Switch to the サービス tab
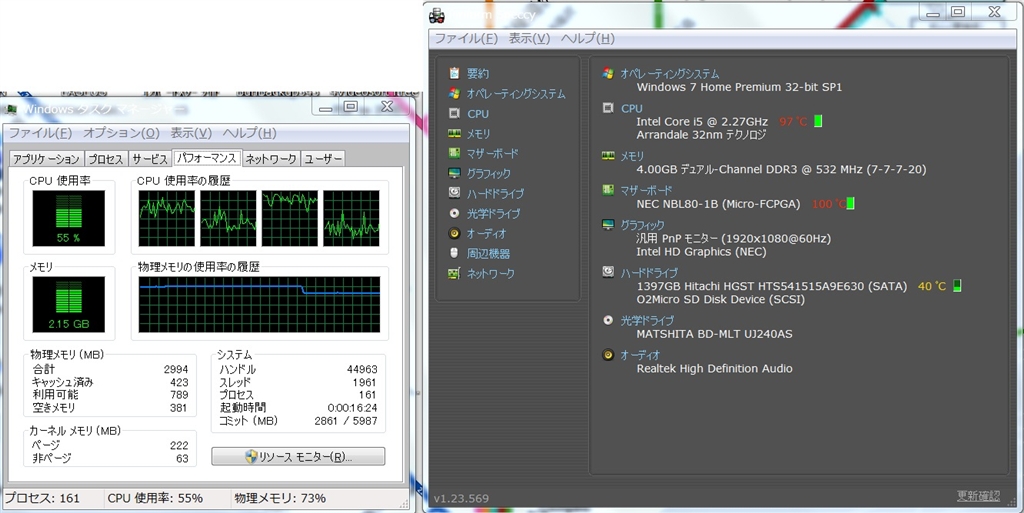Image resolution: width=1024 pixels, height=513 pixels. point(150,159)
